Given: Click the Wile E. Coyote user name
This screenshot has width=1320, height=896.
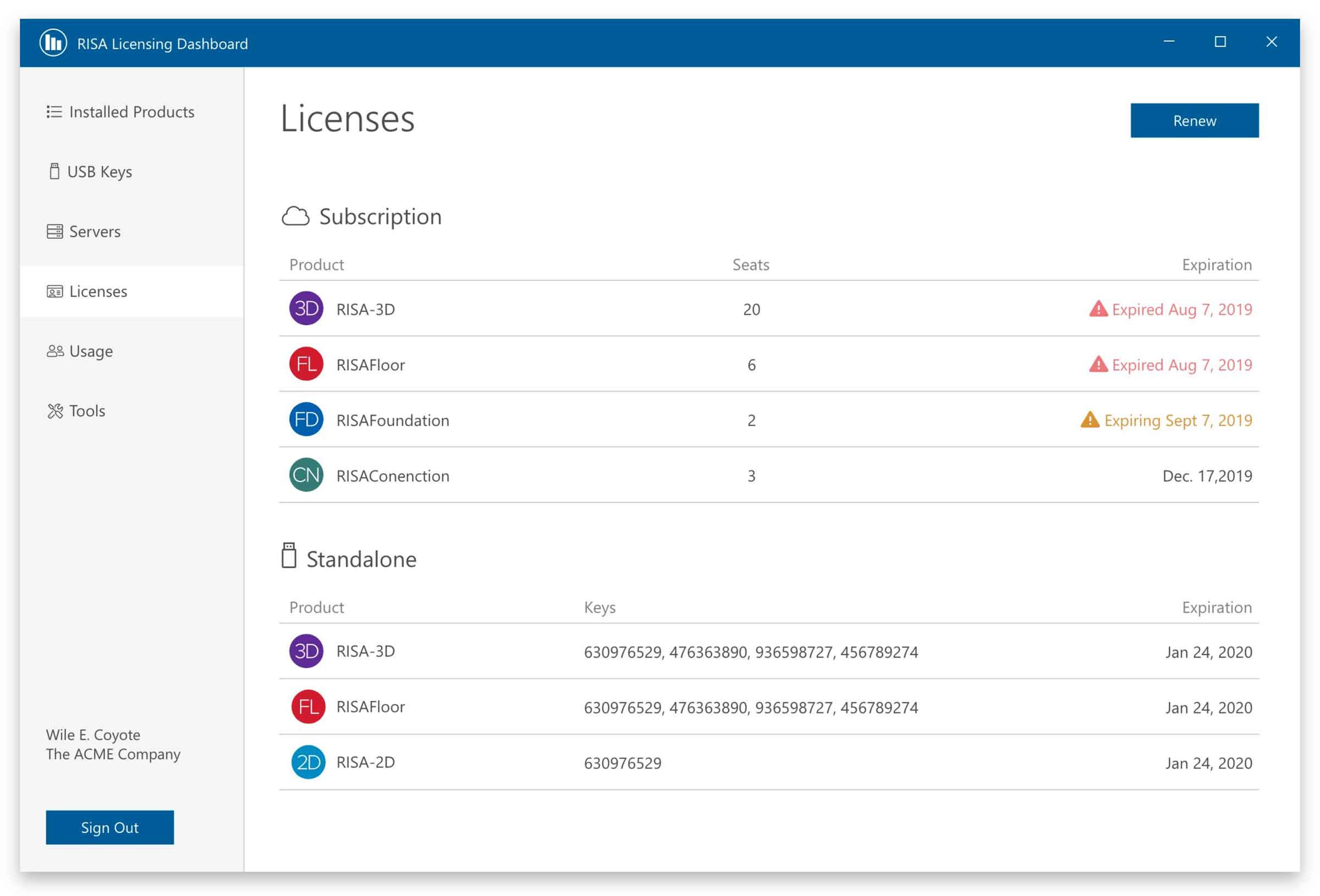Looking at the screenshot, I should point(93,735).
